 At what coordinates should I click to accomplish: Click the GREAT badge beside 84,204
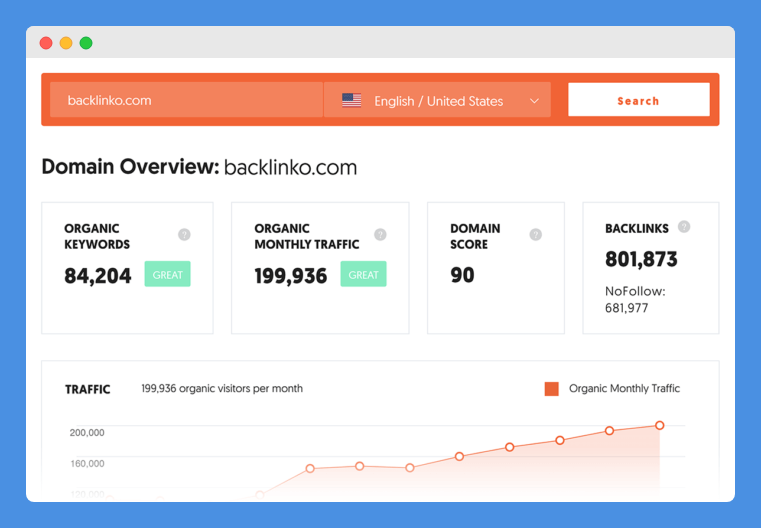[x=167, y=274]
